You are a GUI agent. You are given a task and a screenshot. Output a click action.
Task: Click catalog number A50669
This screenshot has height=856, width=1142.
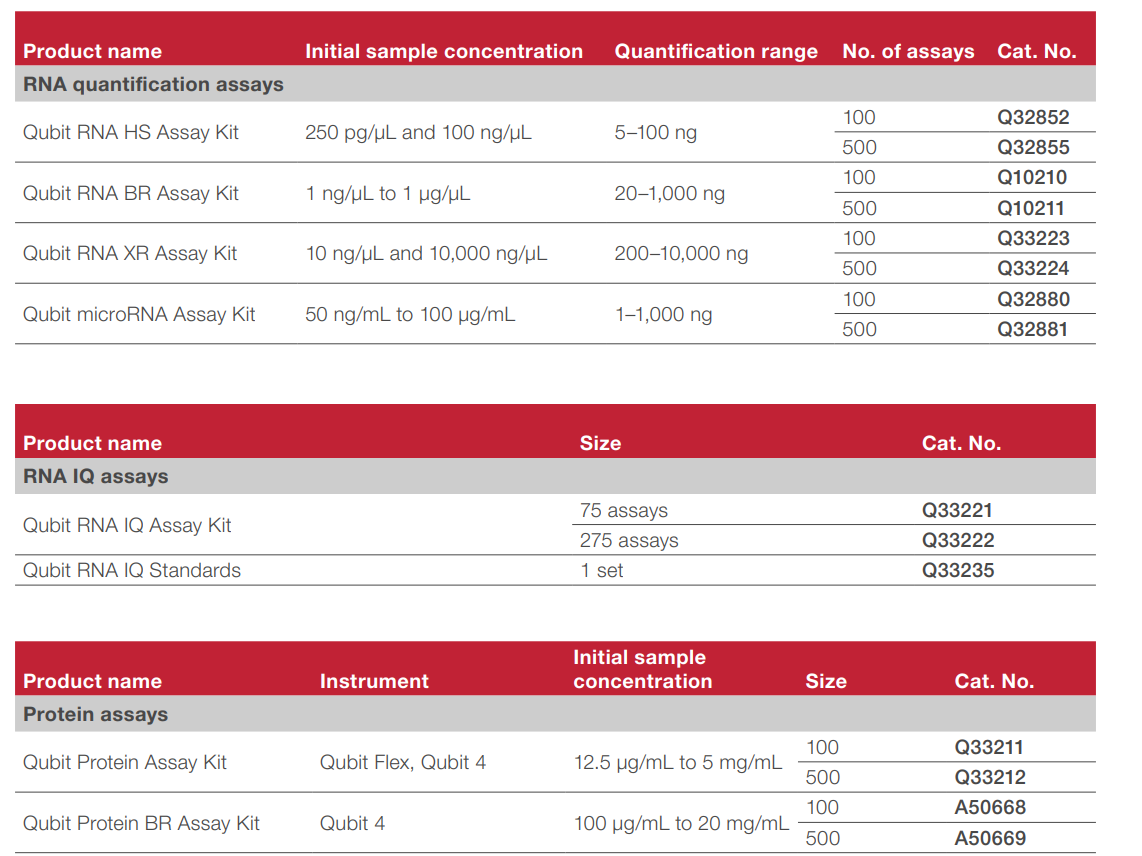coord(990,839)
